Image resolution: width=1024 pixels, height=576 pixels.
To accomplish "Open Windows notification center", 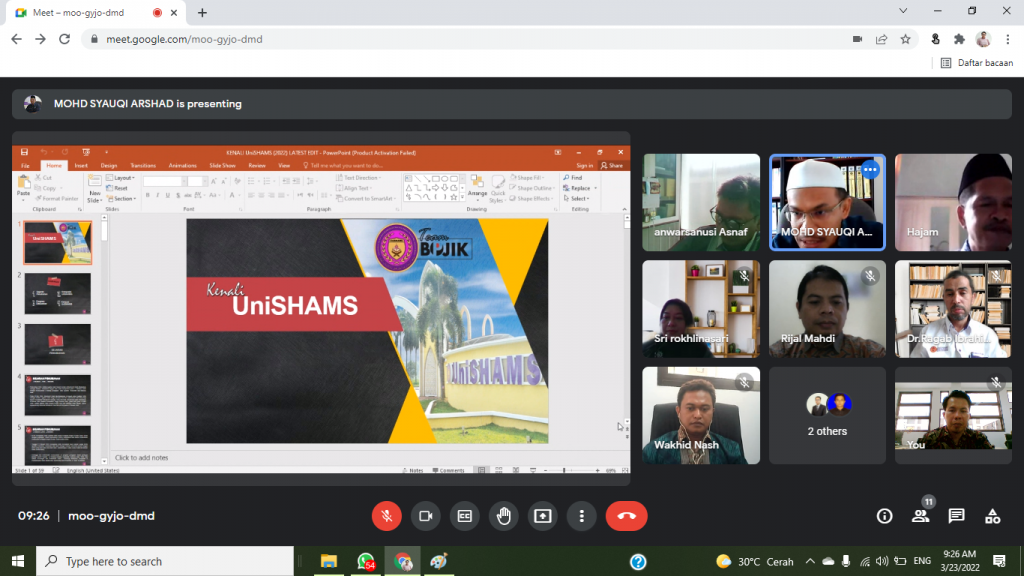I will tap(999, 561).
